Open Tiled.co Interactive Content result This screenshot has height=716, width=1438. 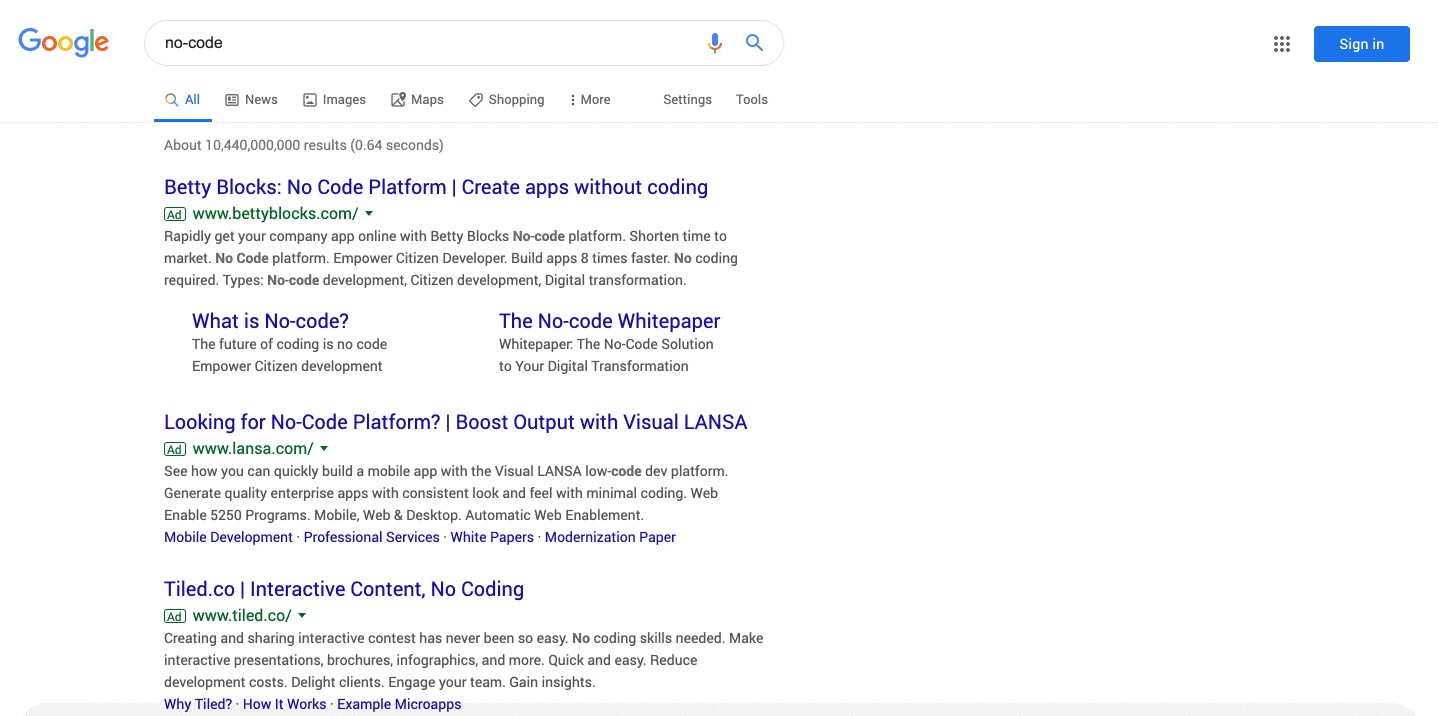click(x=344, y=589)
